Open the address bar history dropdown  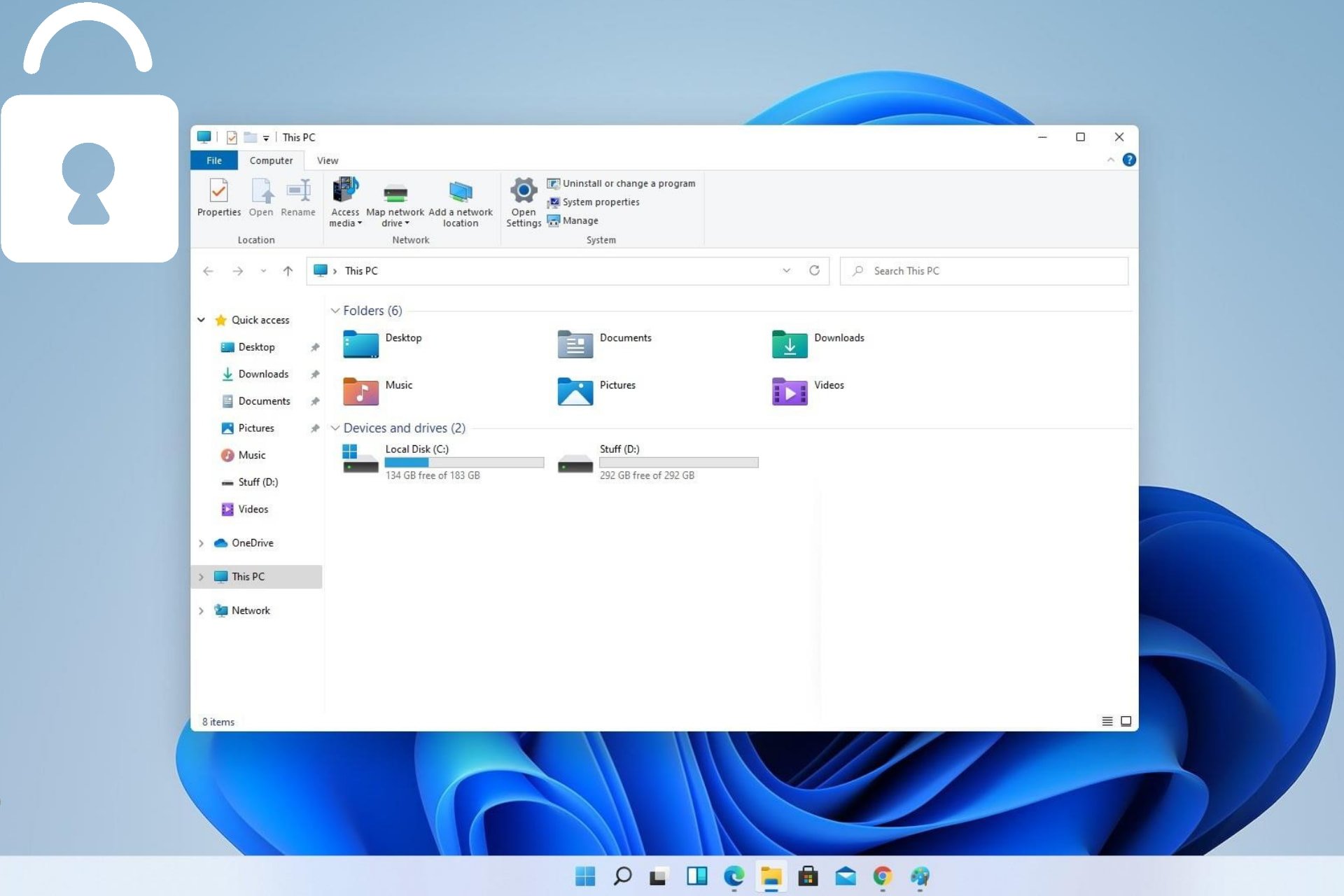tap(786, 271)
